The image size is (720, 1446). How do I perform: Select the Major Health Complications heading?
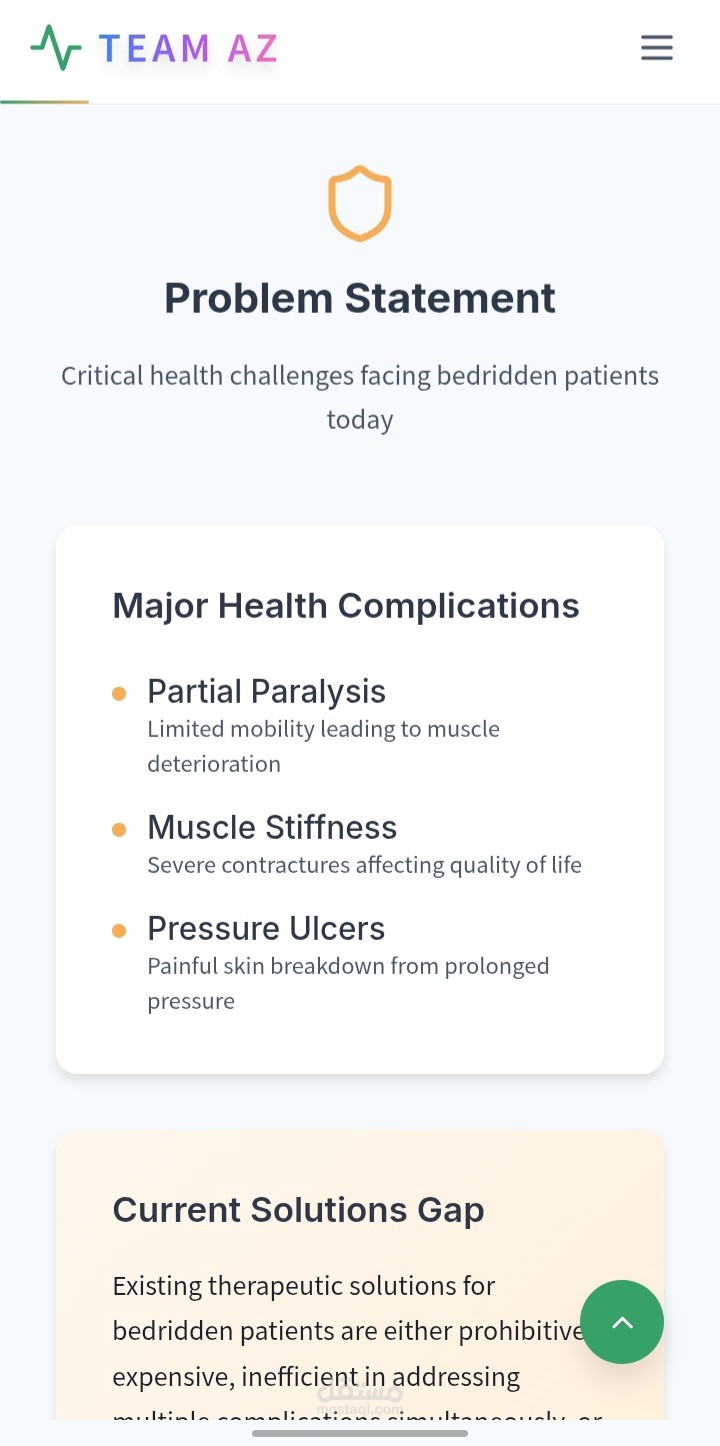(346, 605)
